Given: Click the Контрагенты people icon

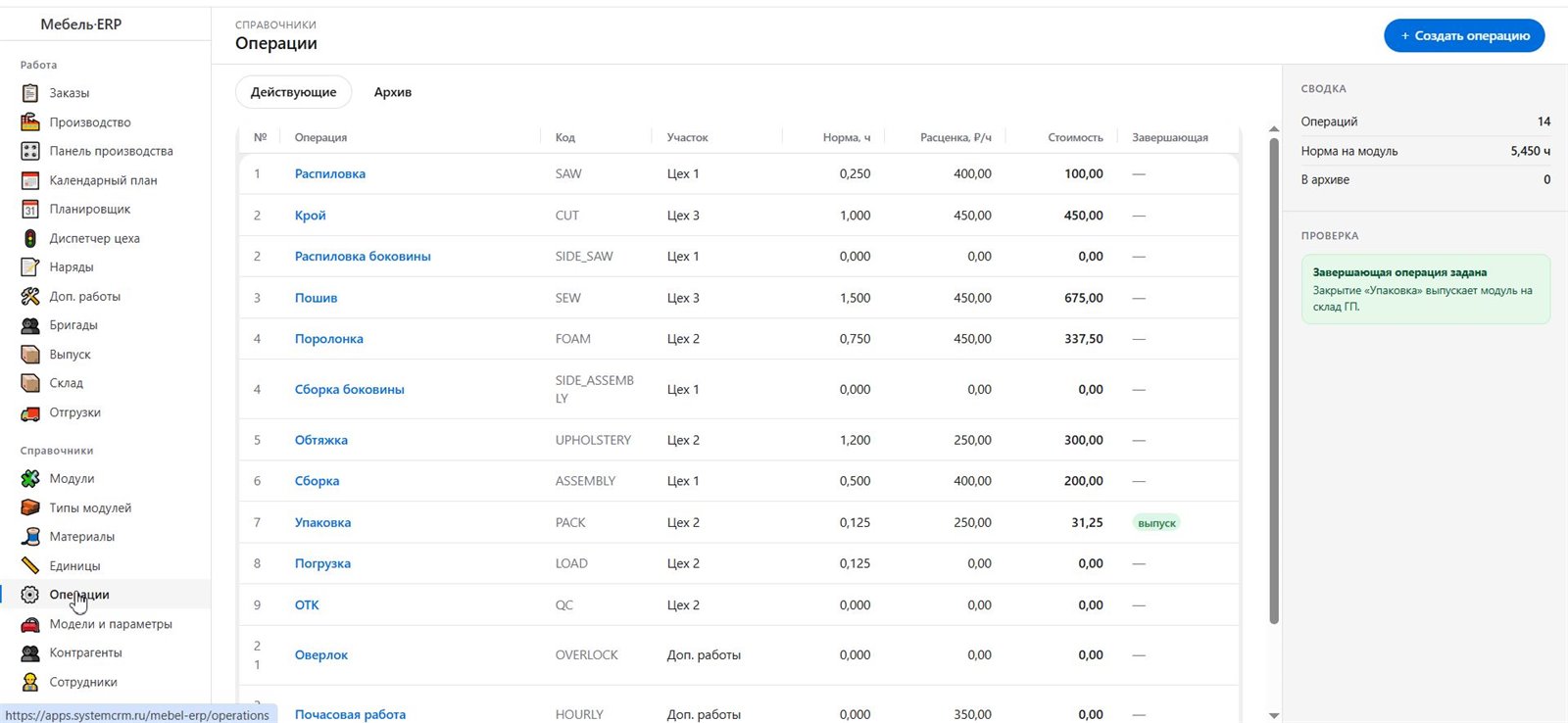Looking at the screenshot, I should pos(30,652).
